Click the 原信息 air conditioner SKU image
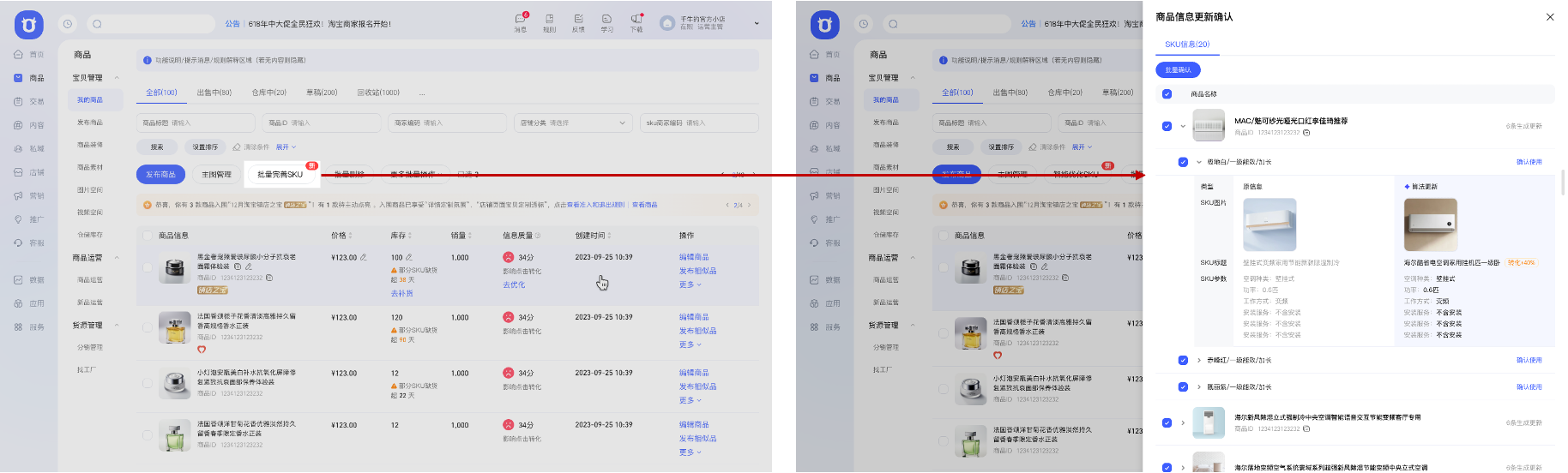Screen dimensions: 1568x473 1269,225
